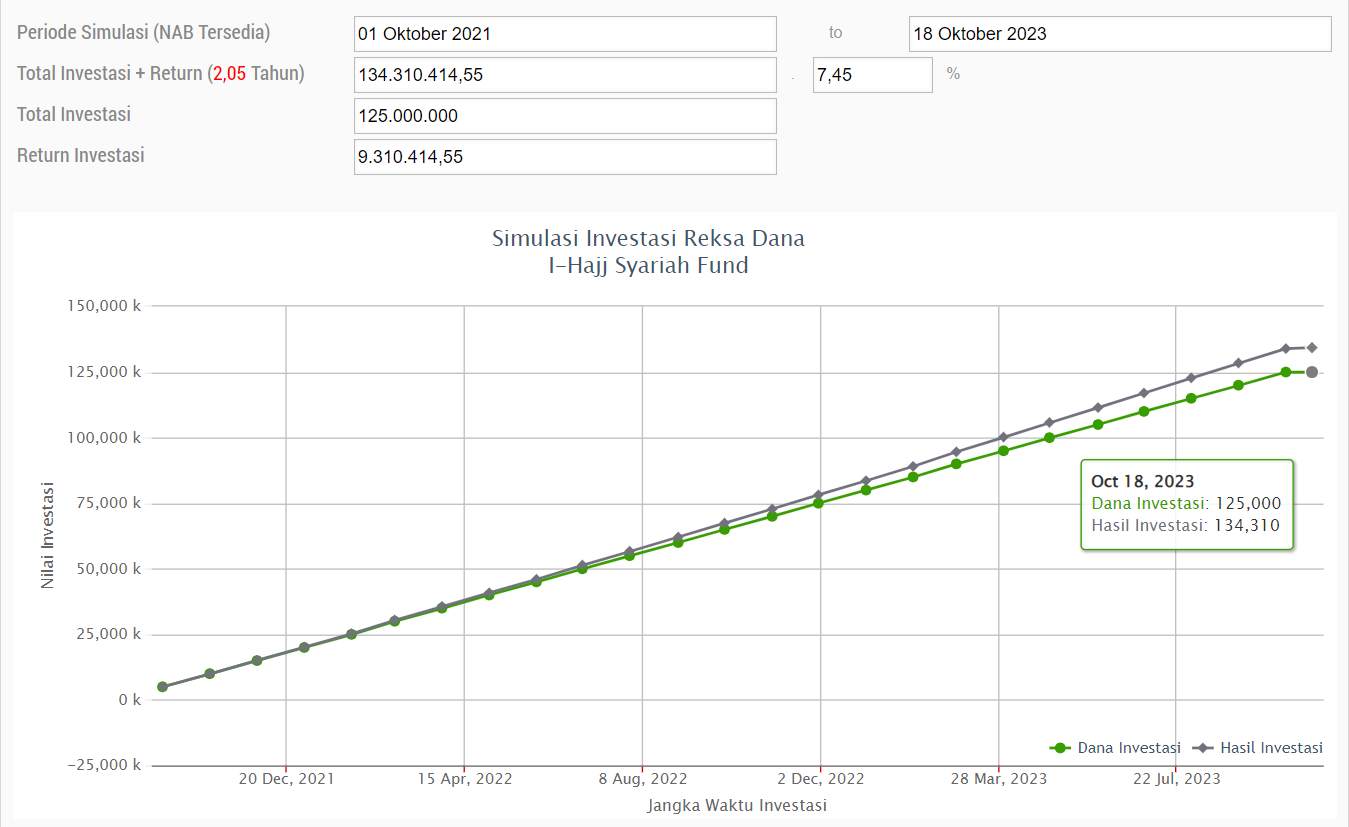The width and height of the screenshot is (1349, 827).
Task: Click the axis title Nilai Investasi
Action: click(48, 536)
